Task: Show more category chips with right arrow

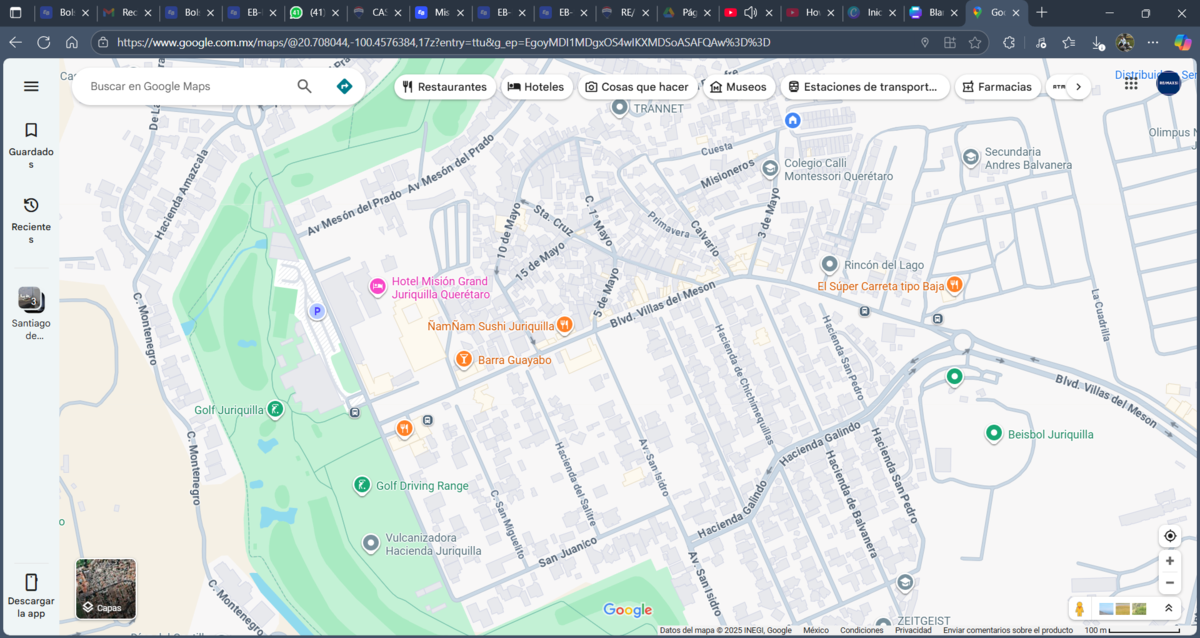Action: click(1078, 87)
